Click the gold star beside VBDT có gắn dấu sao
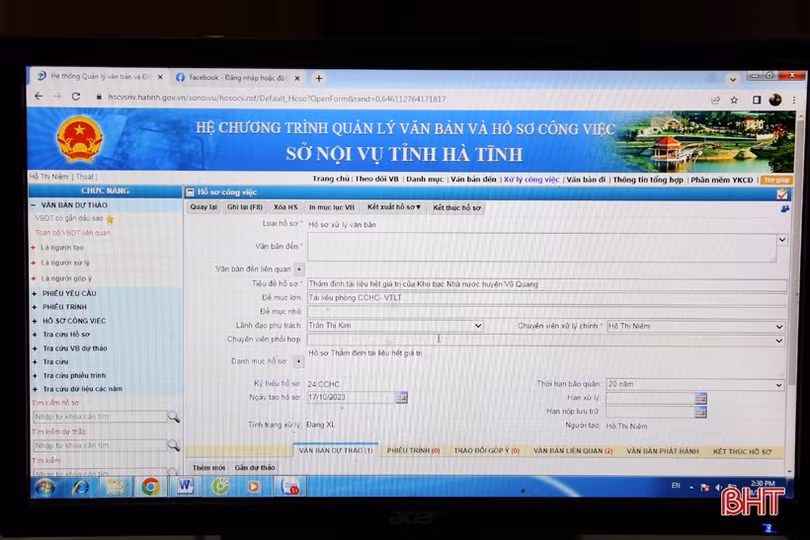Viewport: 810px width, 540px height. coord(110,220)
